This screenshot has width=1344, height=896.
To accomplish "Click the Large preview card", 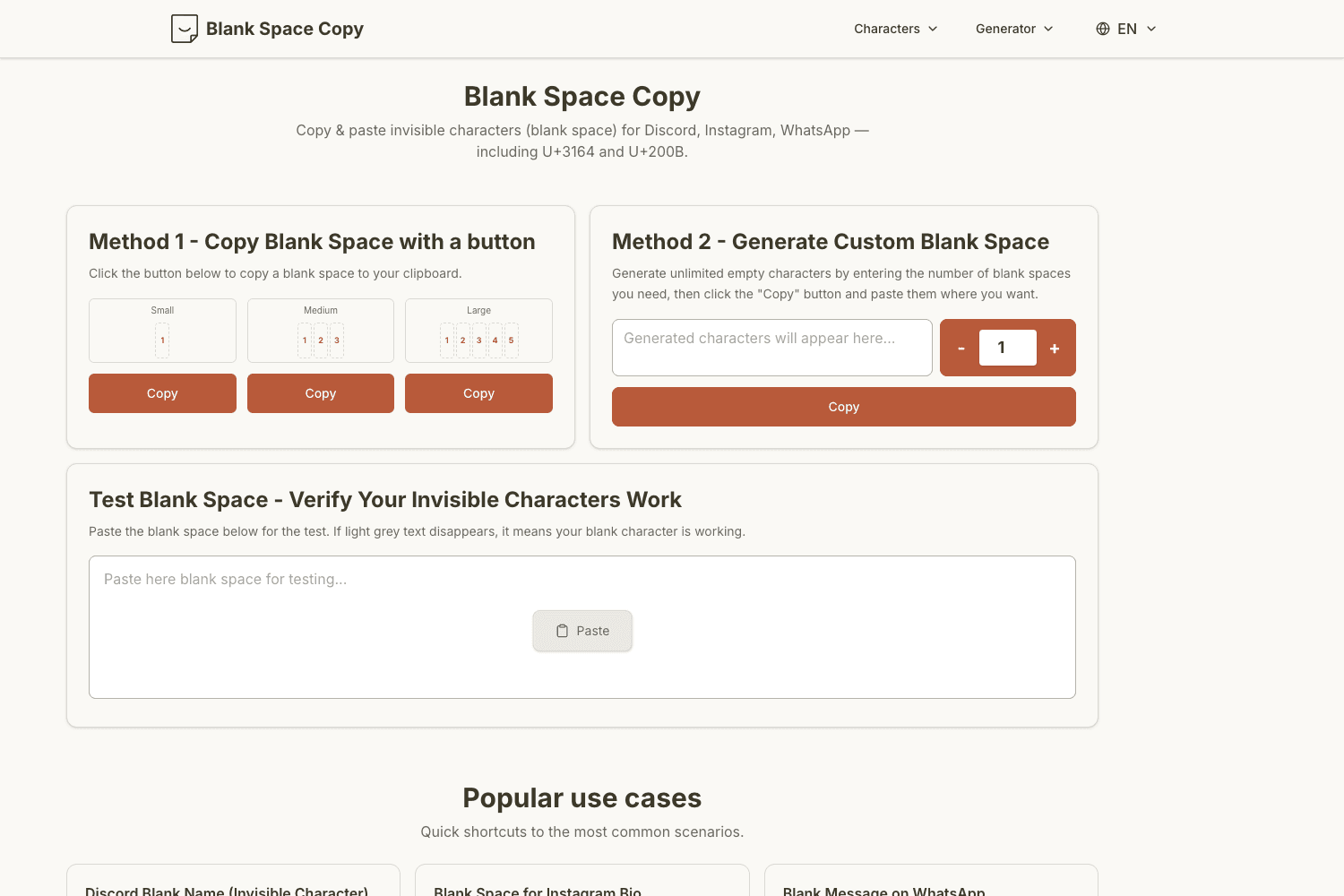I will 478,331.
